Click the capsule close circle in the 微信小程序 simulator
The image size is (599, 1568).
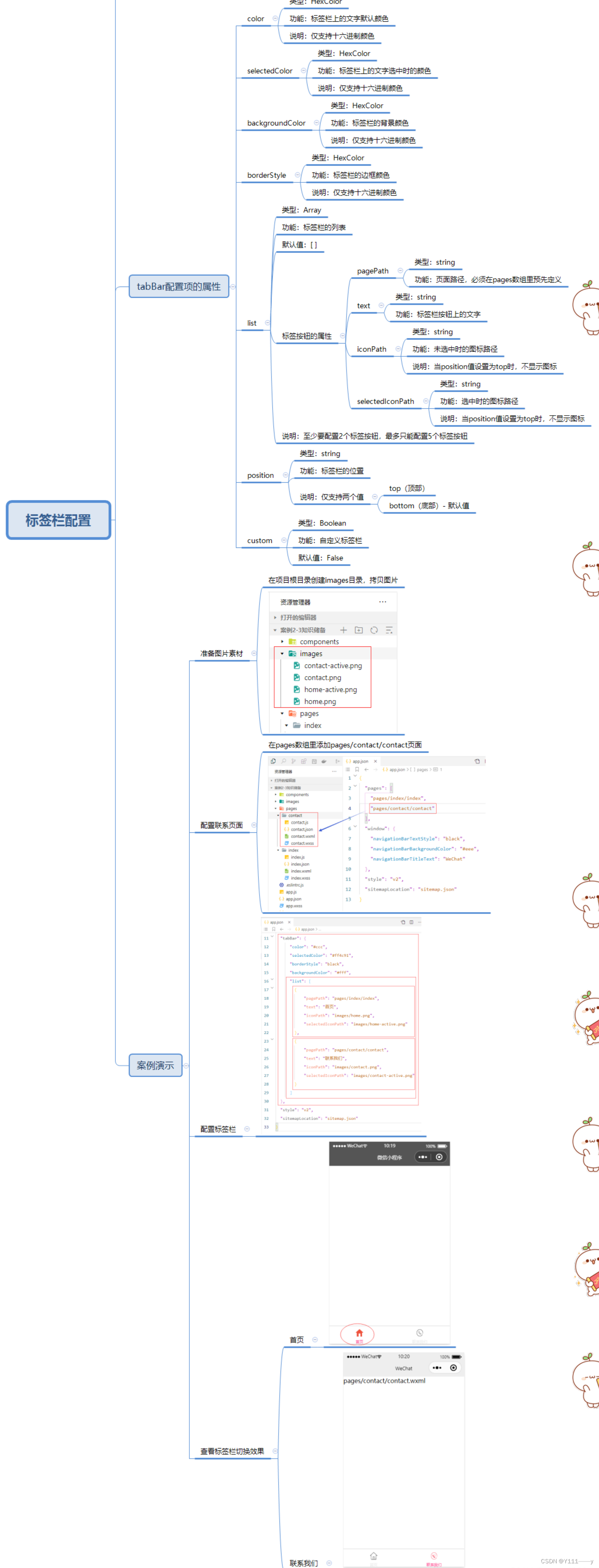439,1157
